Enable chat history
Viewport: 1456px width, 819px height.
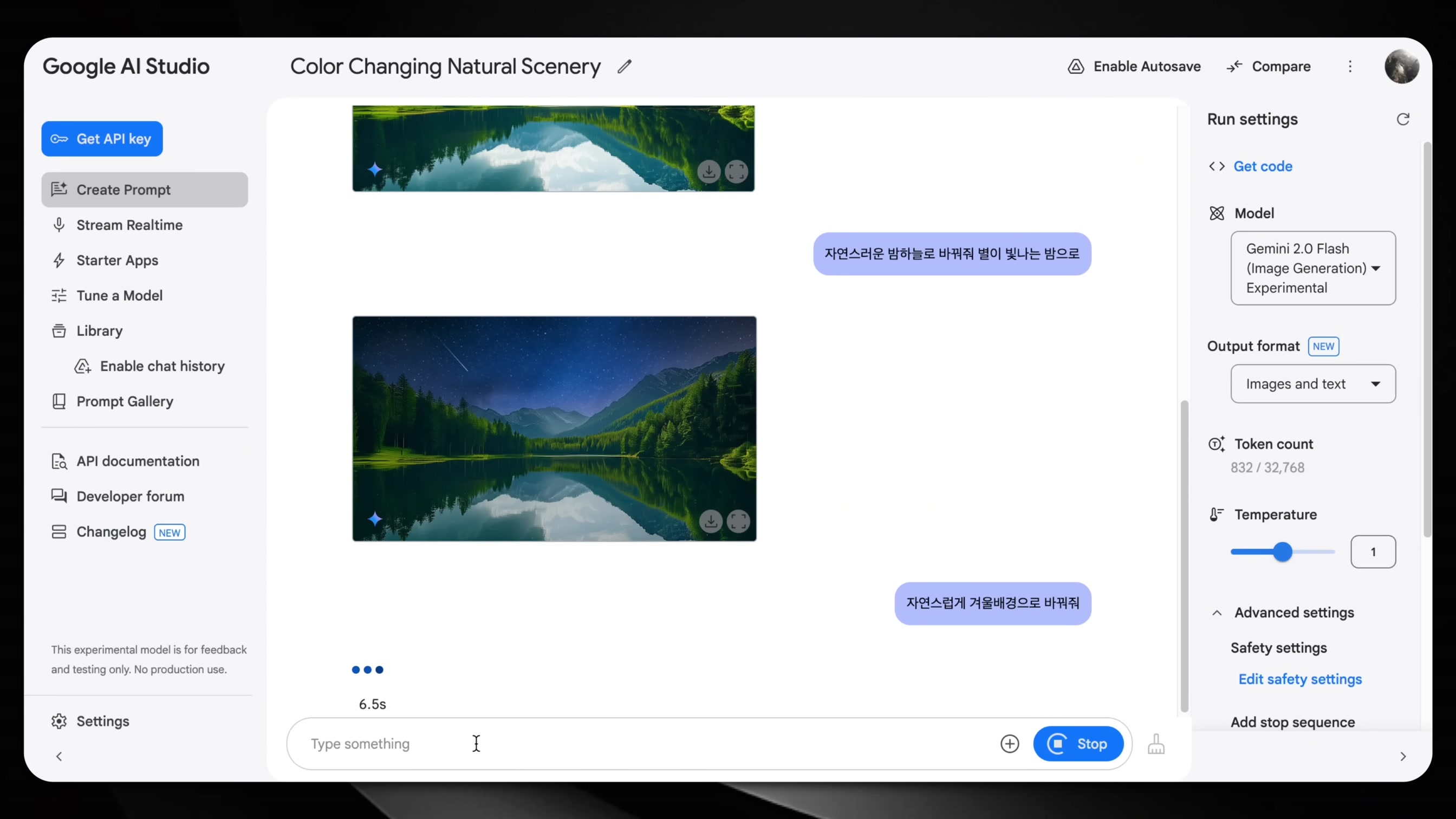(150, 366)
